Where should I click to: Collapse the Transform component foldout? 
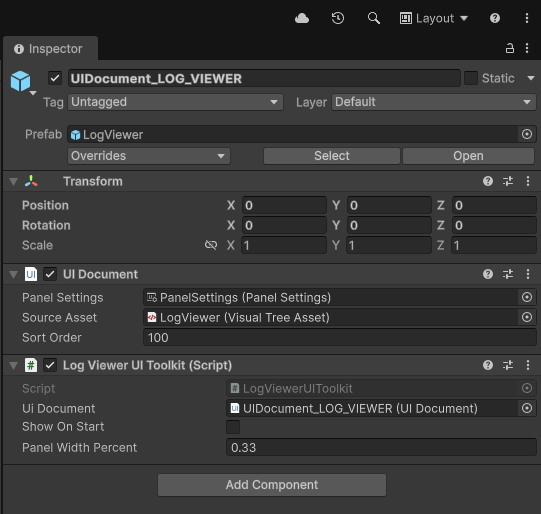13,181
